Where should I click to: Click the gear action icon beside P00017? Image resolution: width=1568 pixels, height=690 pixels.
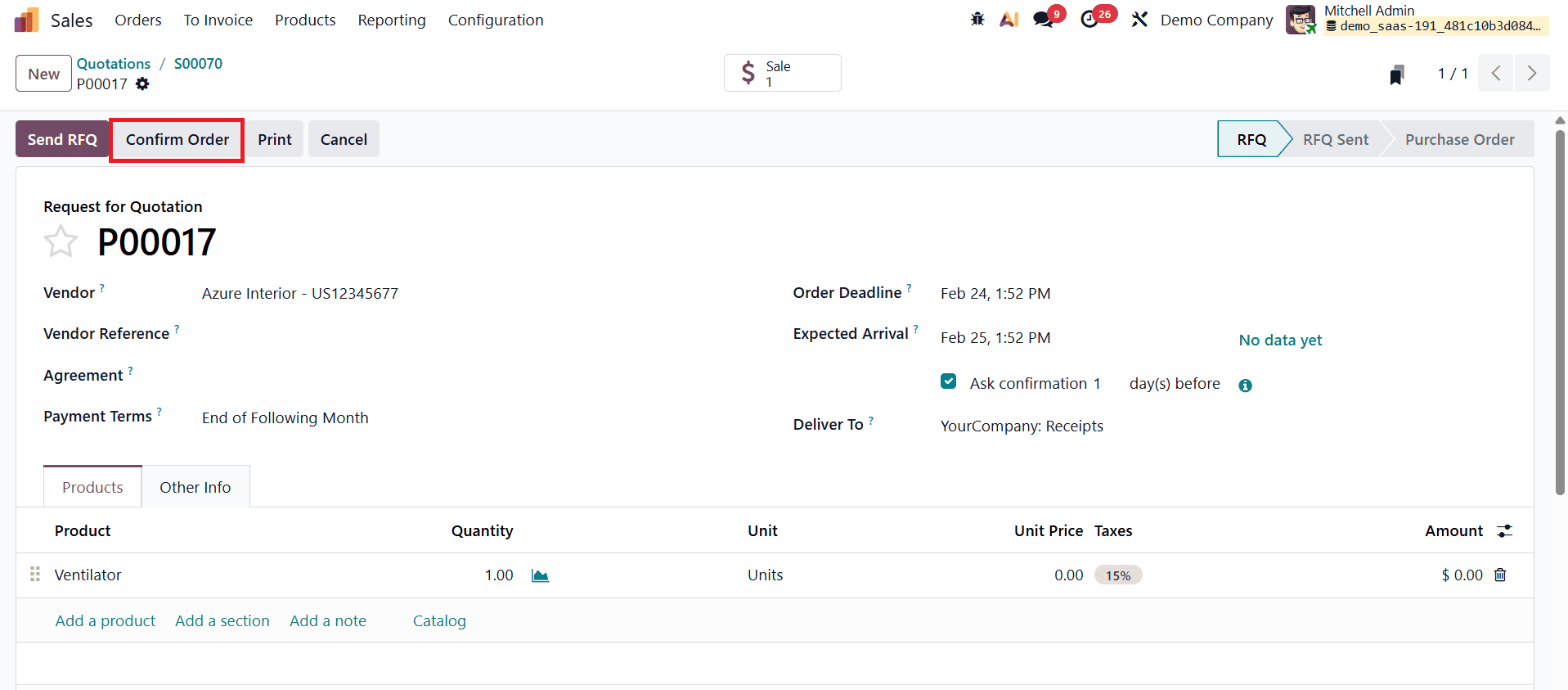click(x=143, y=83)
